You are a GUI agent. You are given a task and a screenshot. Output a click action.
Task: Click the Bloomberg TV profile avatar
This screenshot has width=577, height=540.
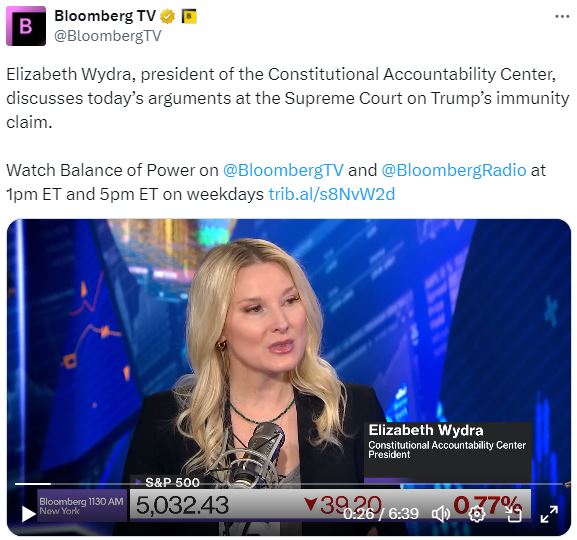pos(26,26)
